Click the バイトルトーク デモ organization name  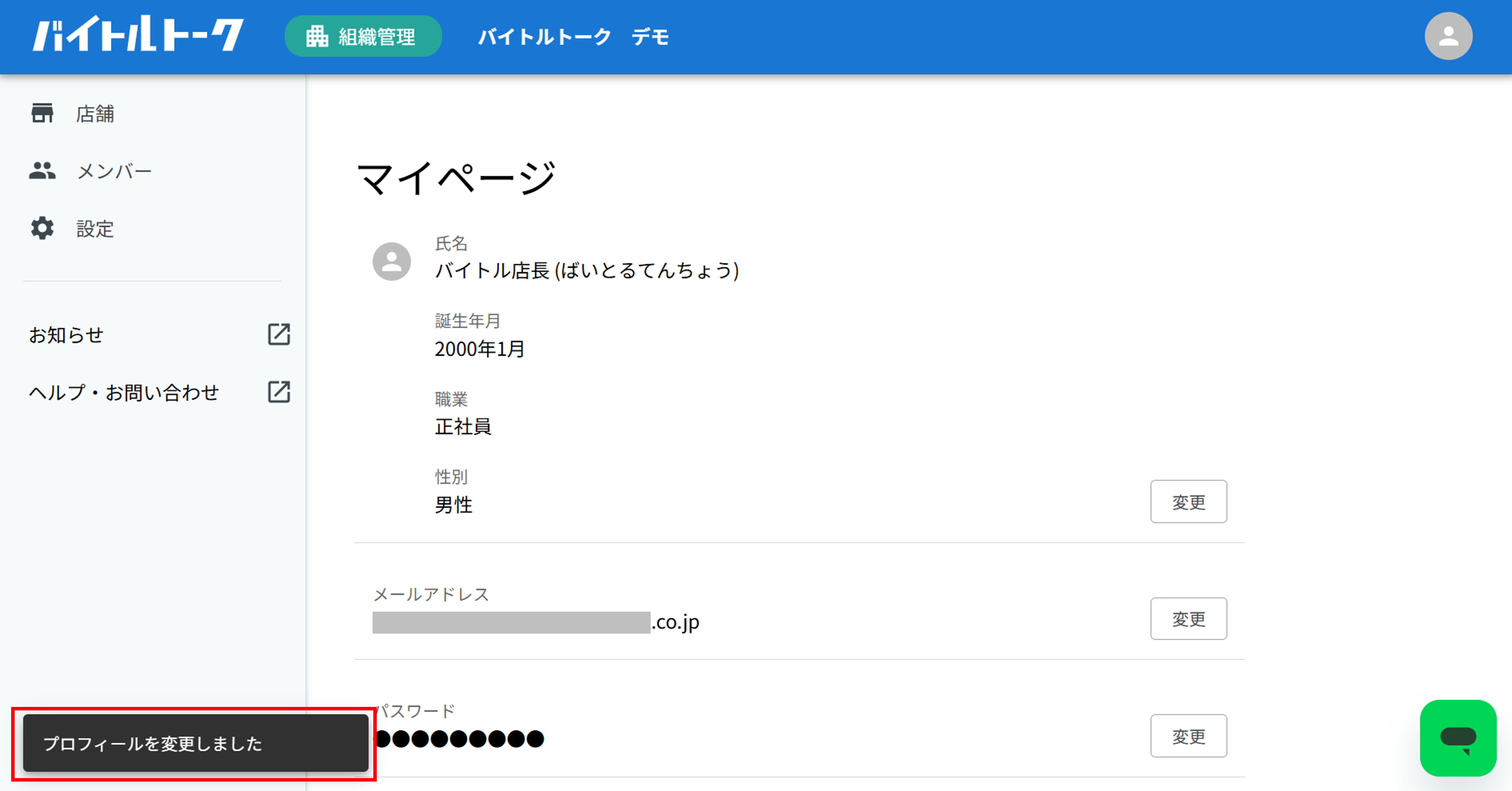574,37
